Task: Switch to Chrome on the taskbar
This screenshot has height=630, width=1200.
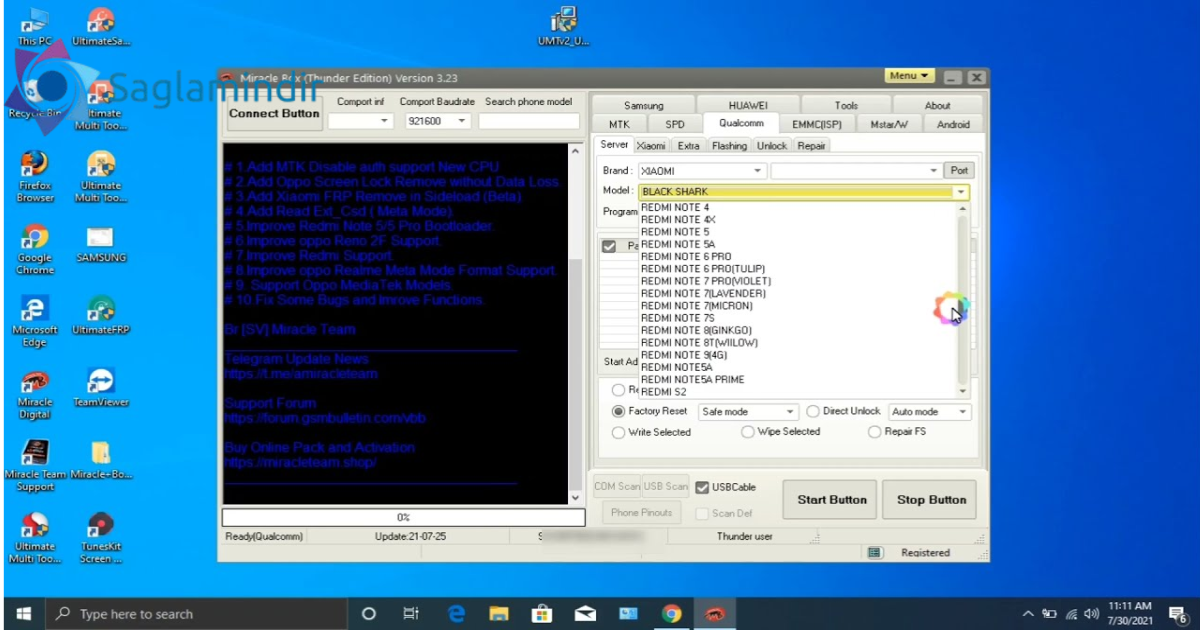Action: 671,613
